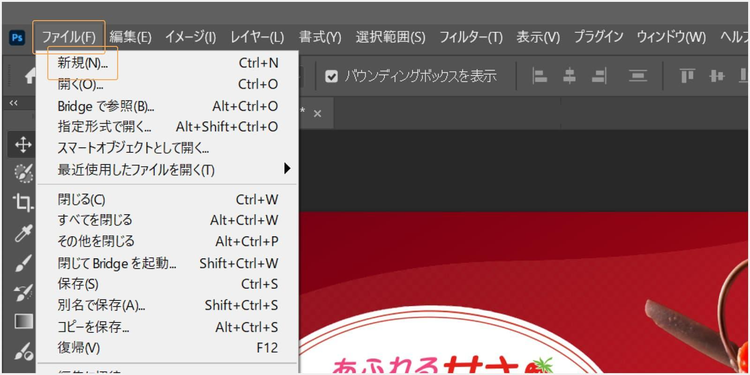
Task: Select その他を閉じる menu entry
Action: pos(167,241)
